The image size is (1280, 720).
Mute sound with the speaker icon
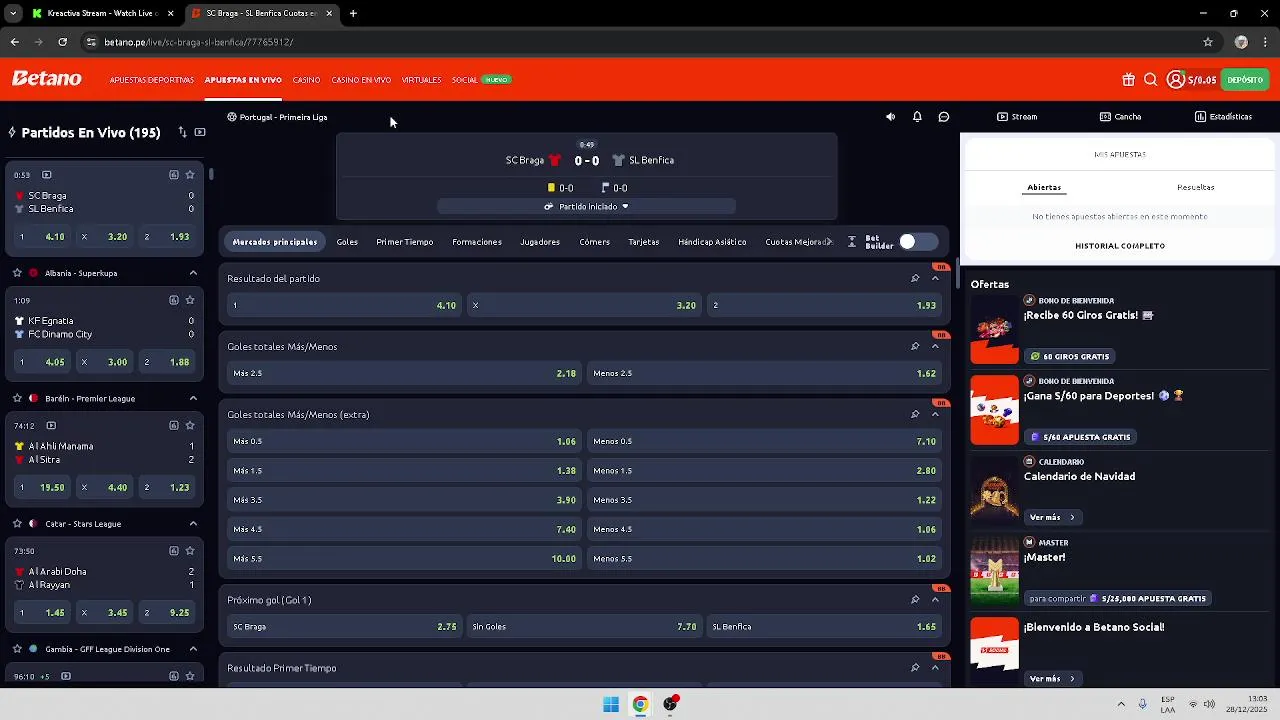(x=890, y=117)
